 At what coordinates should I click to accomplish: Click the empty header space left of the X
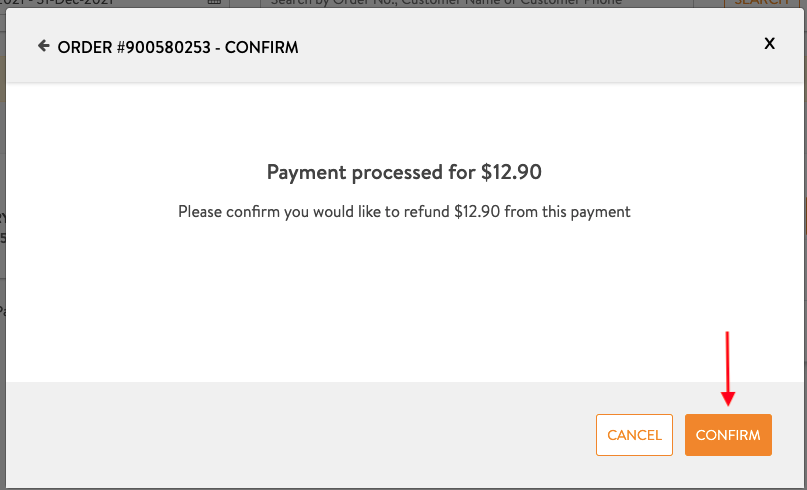pos(550,46)
